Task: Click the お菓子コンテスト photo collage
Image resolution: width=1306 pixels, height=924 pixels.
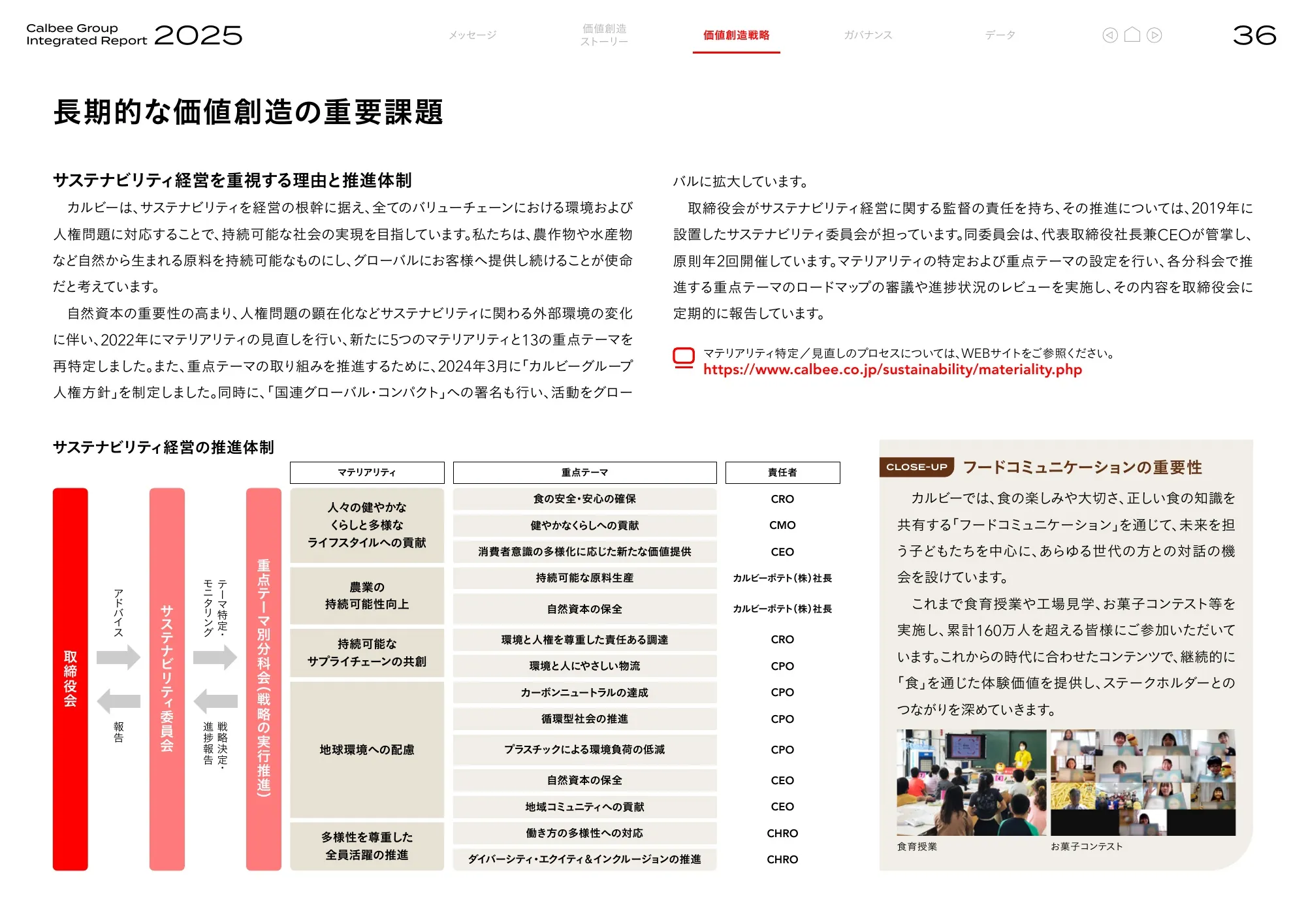Action: coord(1143,782)
